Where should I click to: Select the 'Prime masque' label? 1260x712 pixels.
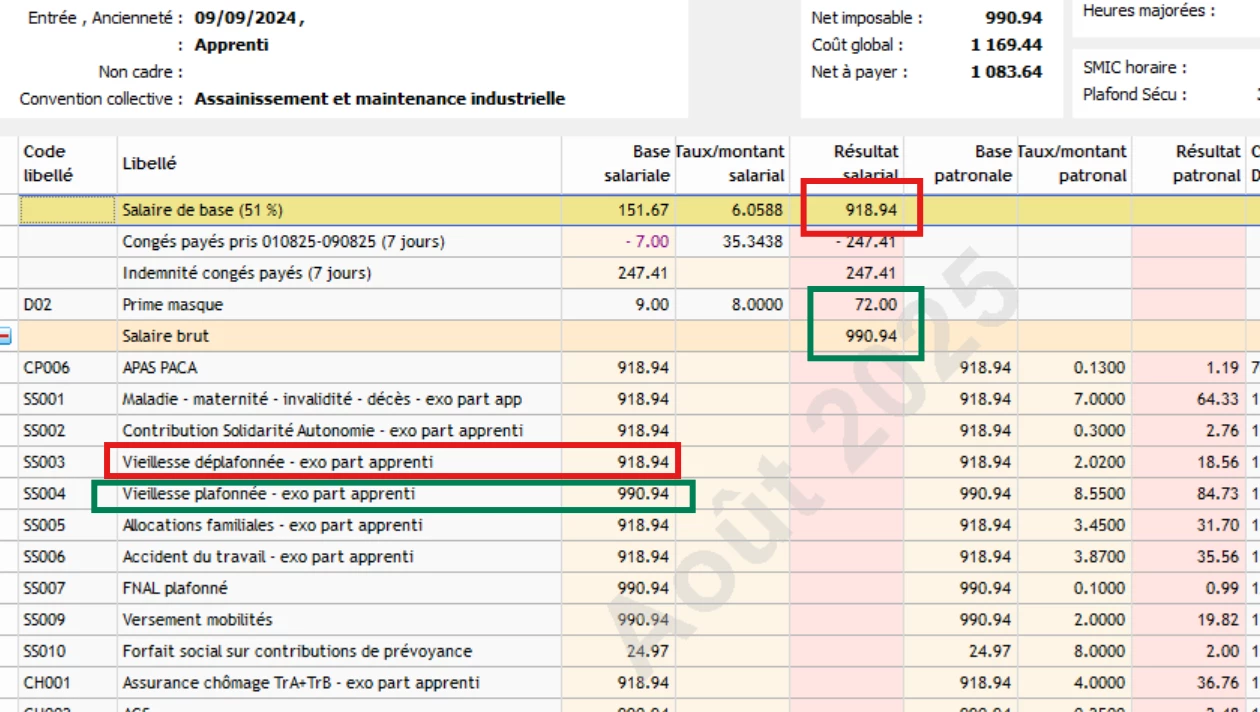[x=173, y=304]
